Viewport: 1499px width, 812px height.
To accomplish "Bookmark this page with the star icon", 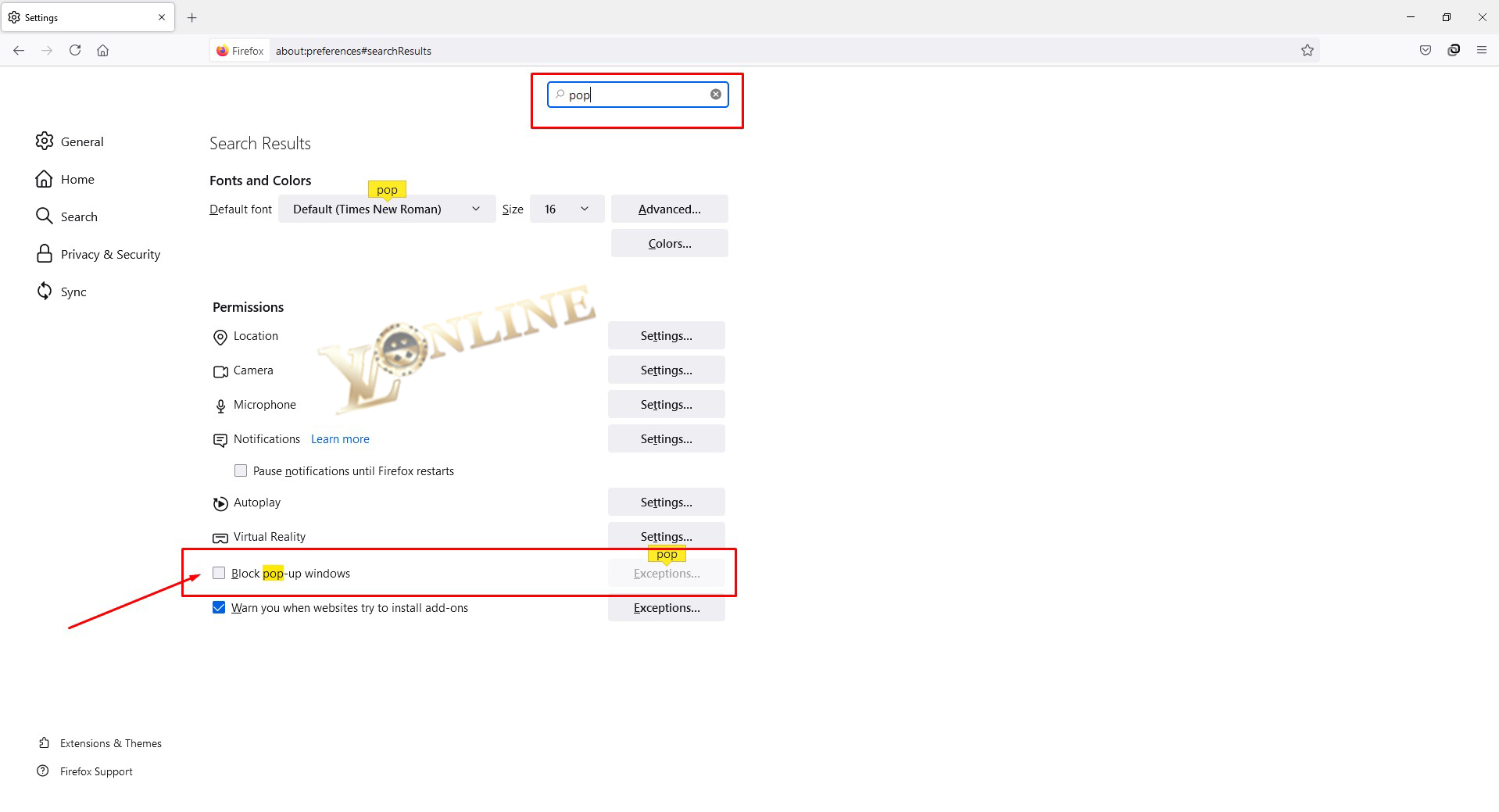I will tap(1308, 50).
